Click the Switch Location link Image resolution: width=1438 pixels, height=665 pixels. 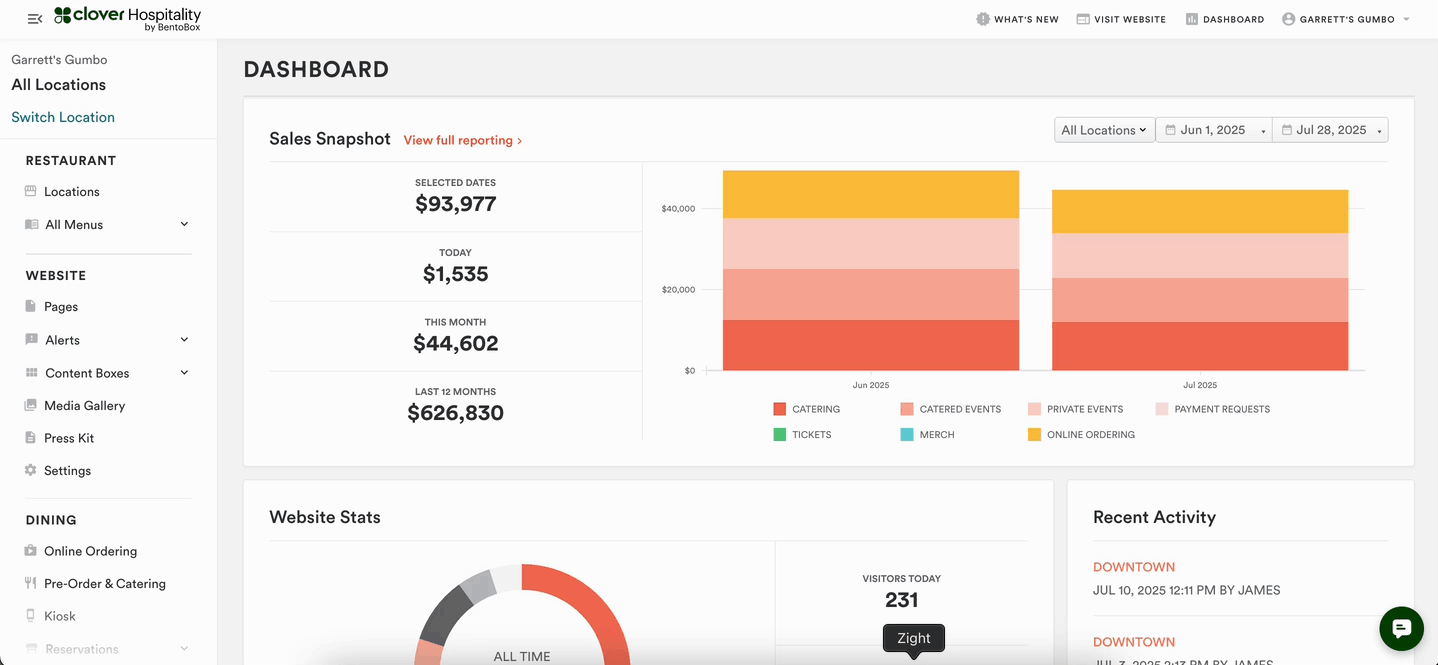(x=63, y=117)
